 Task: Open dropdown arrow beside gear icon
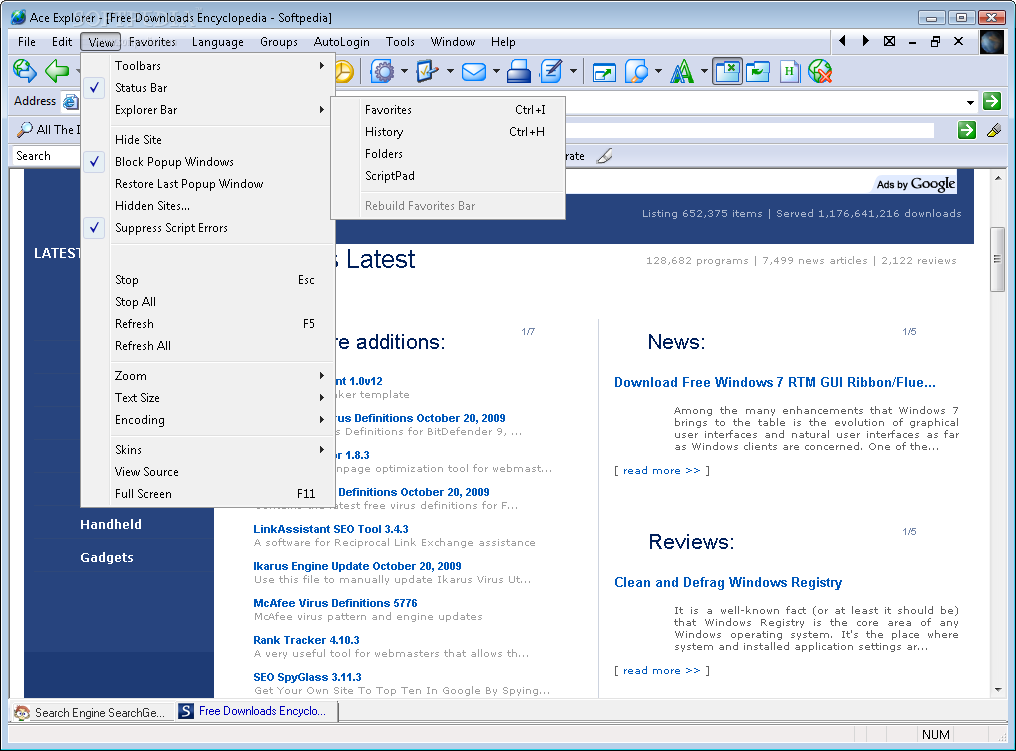[404, 71]
